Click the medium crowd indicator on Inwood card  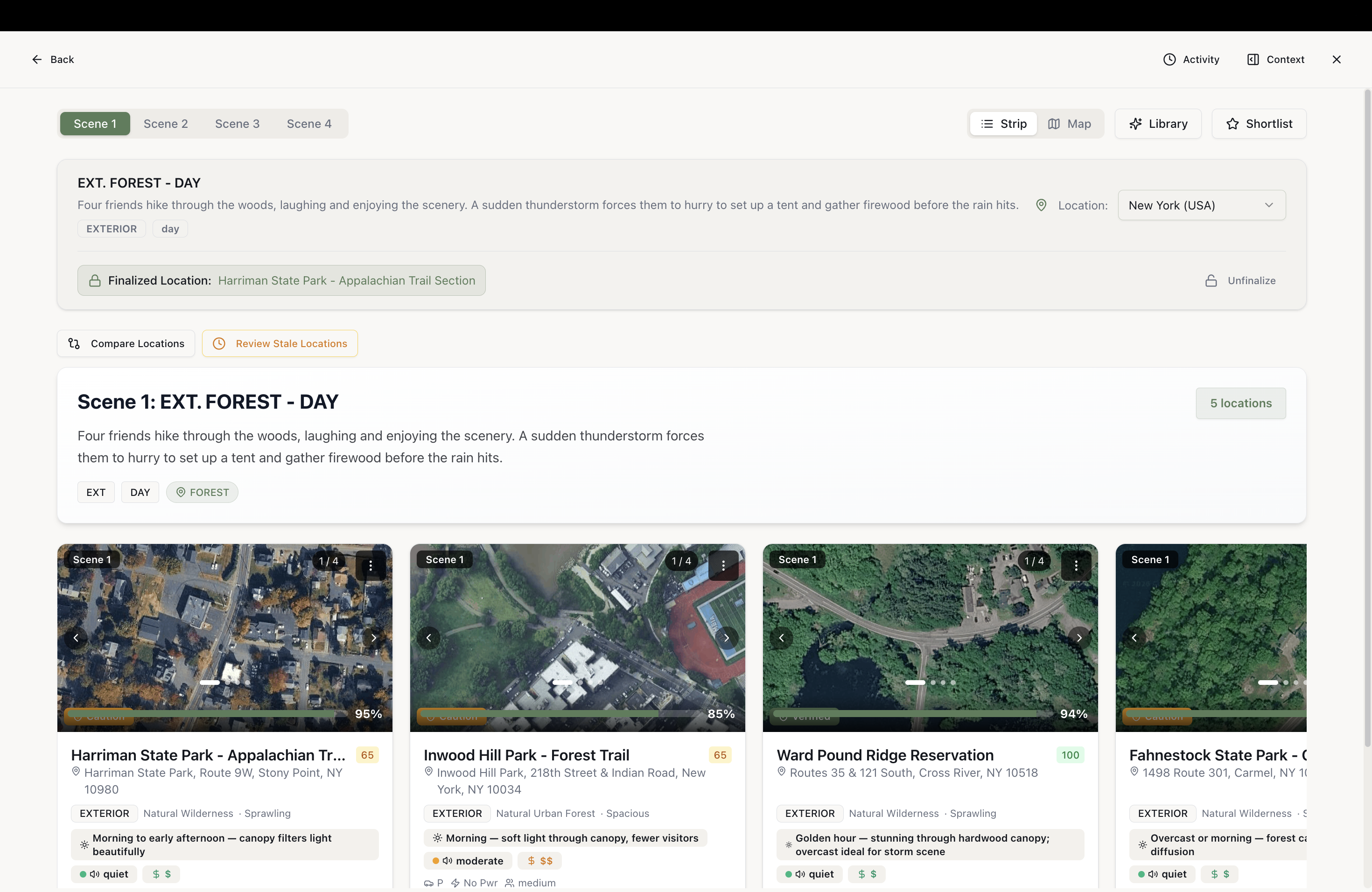click(x=530, y=883)
